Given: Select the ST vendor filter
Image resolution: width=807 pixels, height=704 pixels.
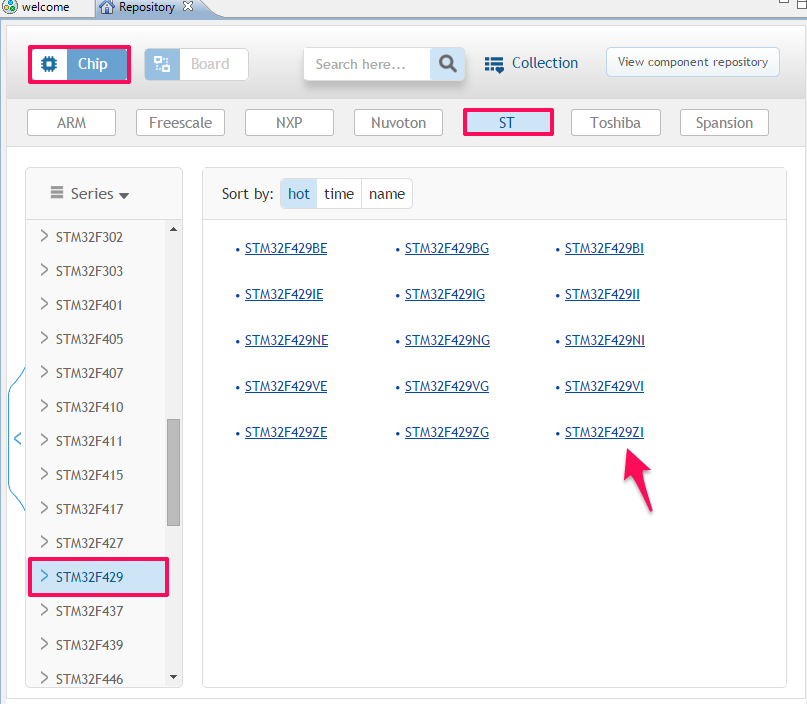Looking at the screenshot, I should pyautogui.click(x=508, y=122).
